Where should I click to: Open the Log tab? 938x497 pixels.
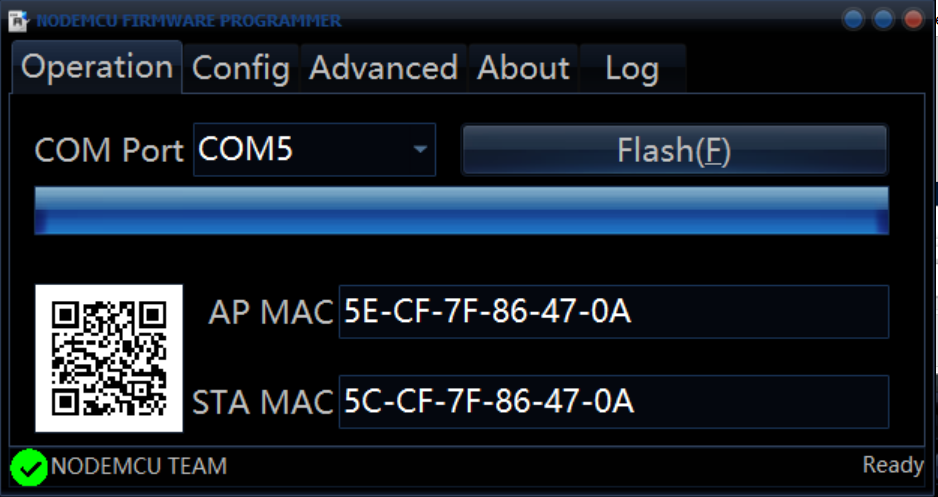(x=632, y=68)
